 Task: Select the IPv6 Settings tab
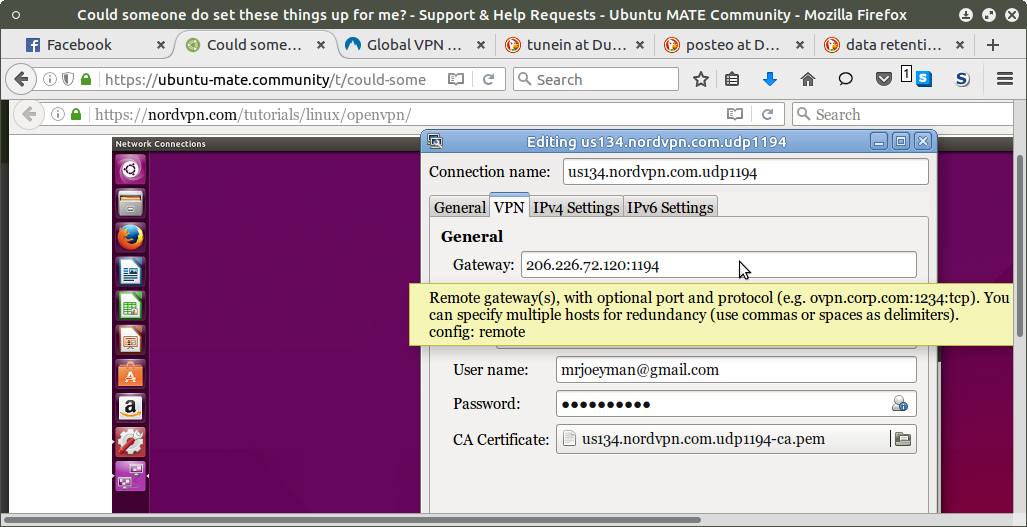(x=670, y=208)
